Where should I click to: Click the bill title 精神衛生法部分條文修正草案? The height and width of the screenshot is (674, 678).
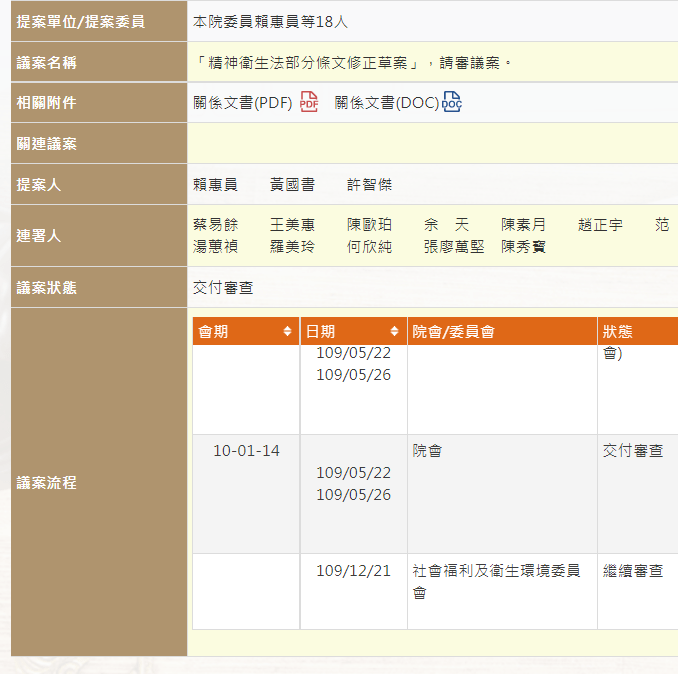(x=307, y=63)
